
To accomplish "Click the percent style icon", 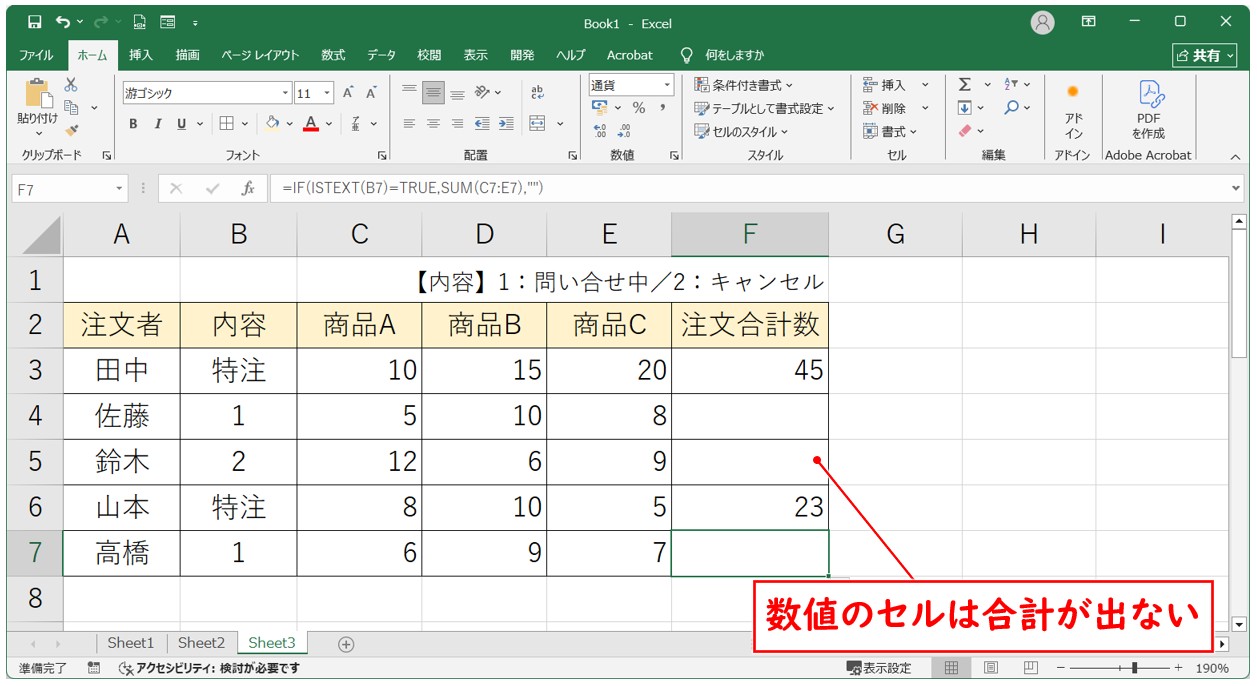I will pyautogui.click(x=638, y=108).
